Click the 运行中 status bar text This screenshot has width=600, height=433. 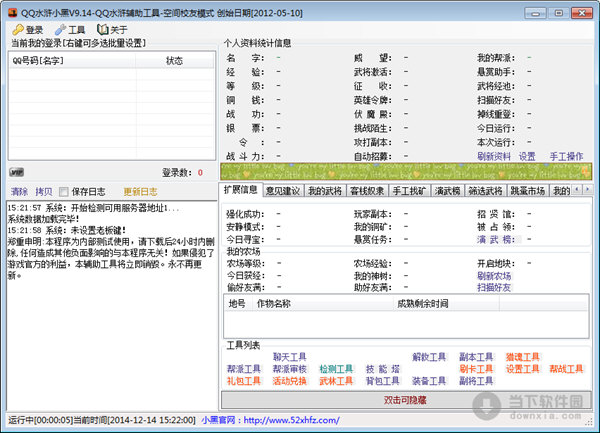(x=102, y=420)
